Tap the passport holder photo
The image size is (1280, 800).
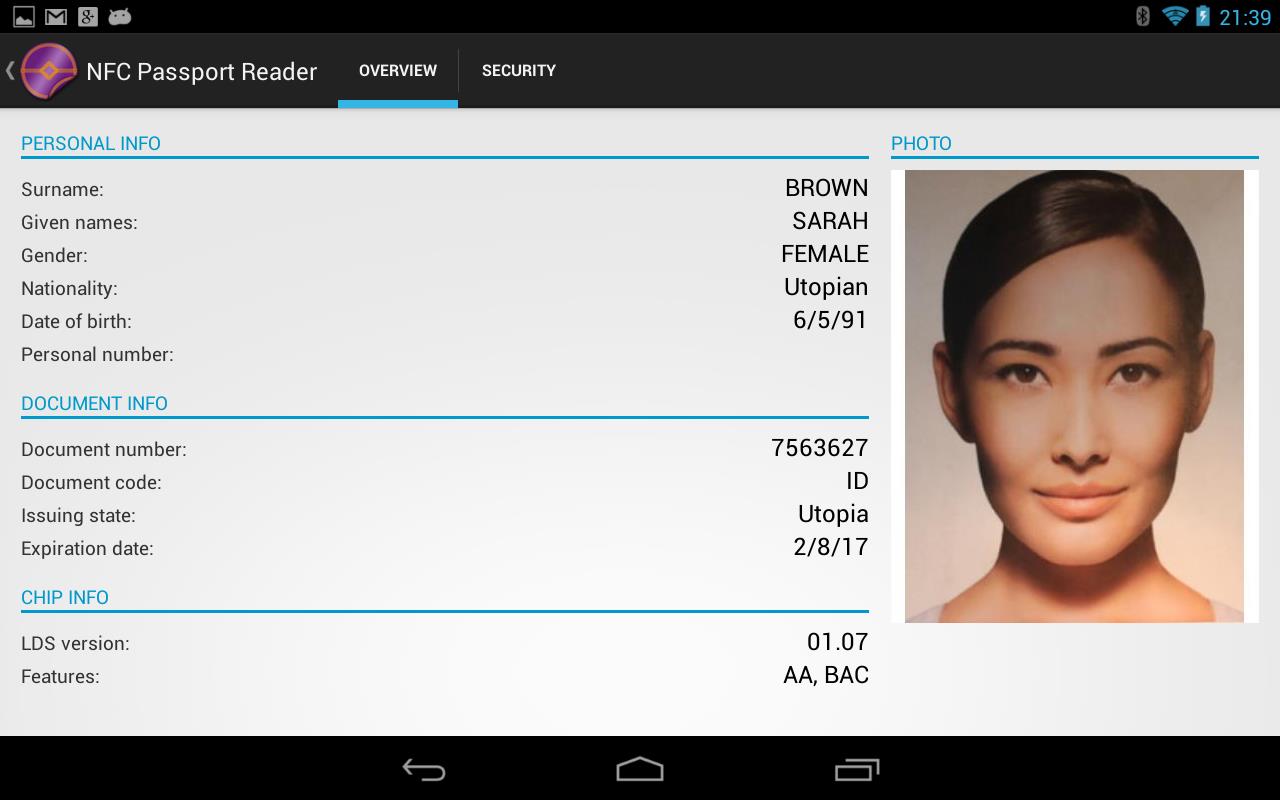coord(1074,396)
